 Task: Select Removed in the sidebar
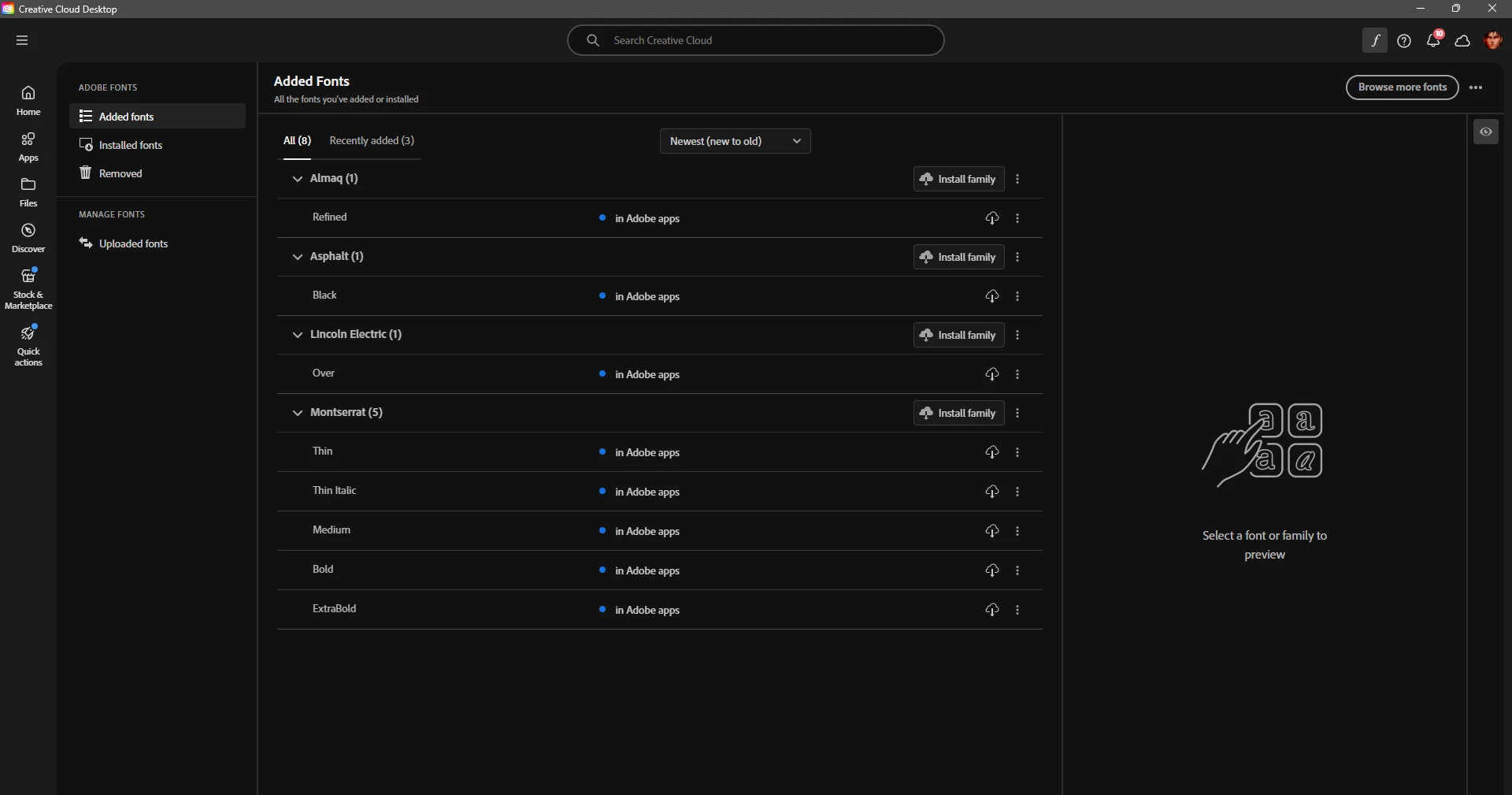coord(157,173)
